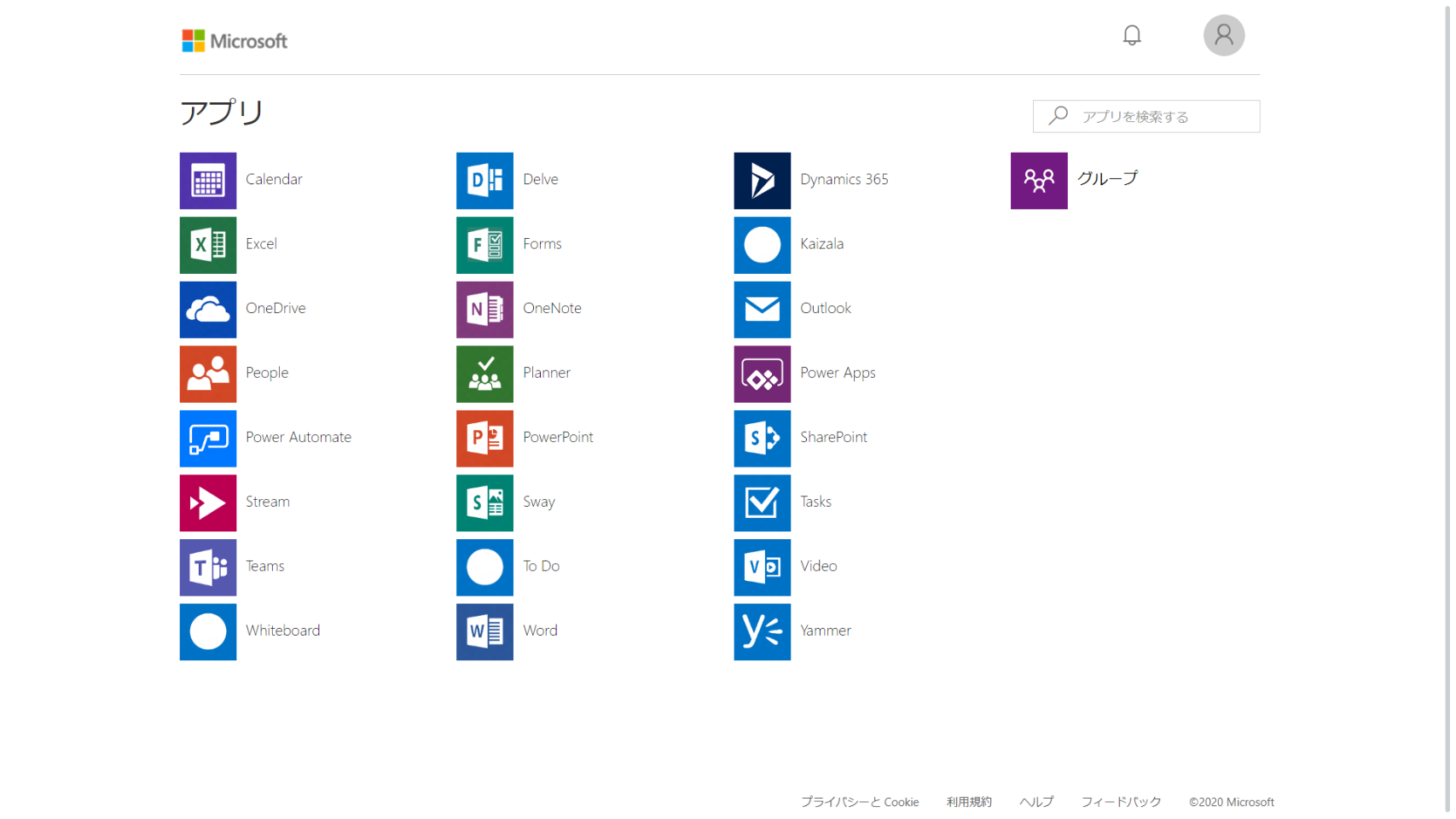Click the Teams app icon

pyautogui.click(x=207, y=567)
